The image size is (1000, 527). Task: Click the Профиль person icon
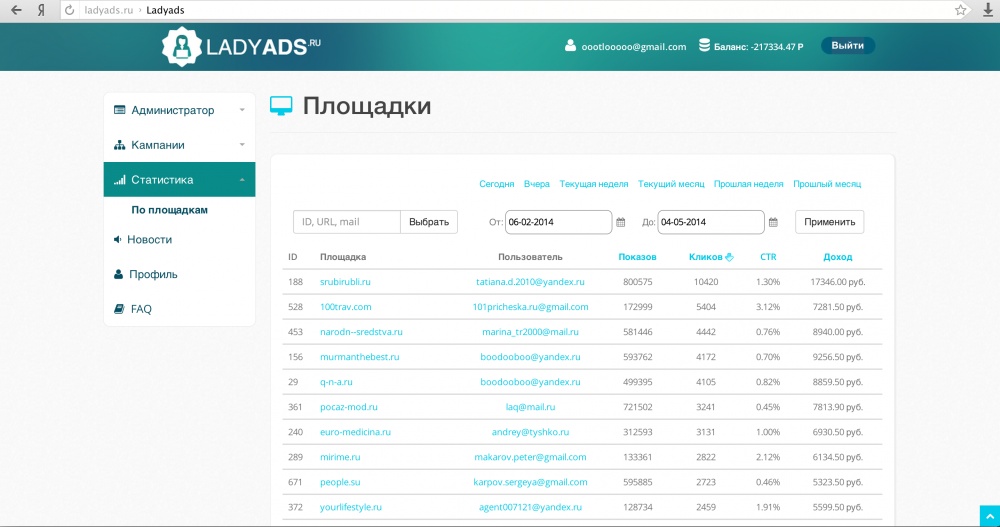pos(118,274)
